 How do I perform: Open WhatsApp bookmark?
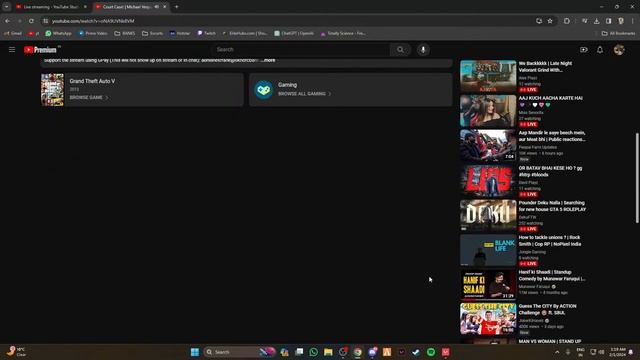tap(58, 33)
